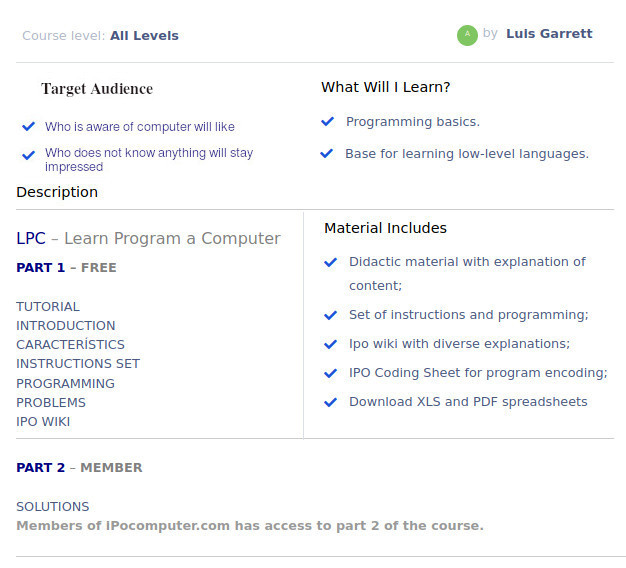Click checkmark beside Download XLS and PDF spreadsheets
This screenshot has height=568, width=626.
(331, 402)
